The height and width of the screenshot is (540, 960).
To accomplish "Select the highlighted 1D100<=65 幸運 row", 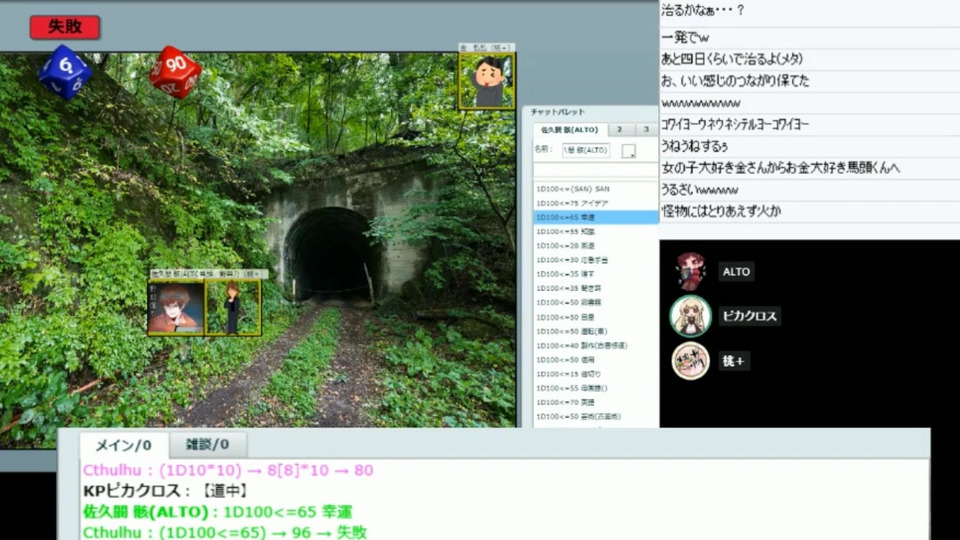I will pos(596,217).
